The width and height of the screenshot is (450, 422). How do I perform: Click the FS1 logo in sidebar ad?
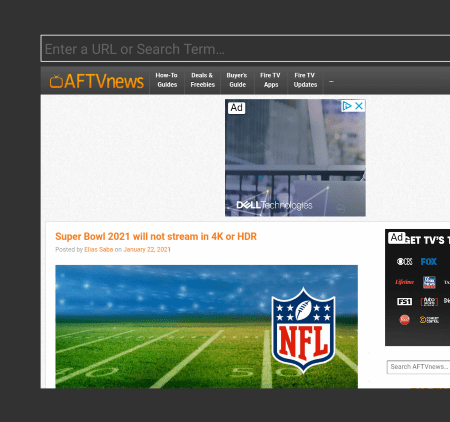coord(404,301)
